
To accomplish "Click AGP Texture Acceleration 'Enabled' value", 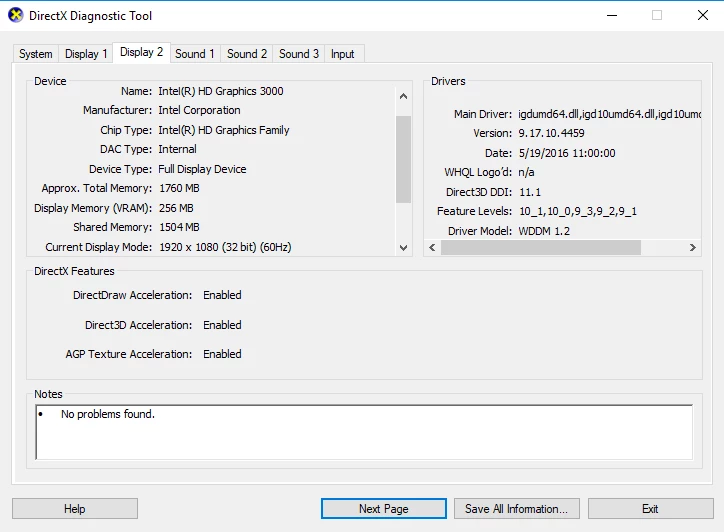I will (x=222, y=354).
